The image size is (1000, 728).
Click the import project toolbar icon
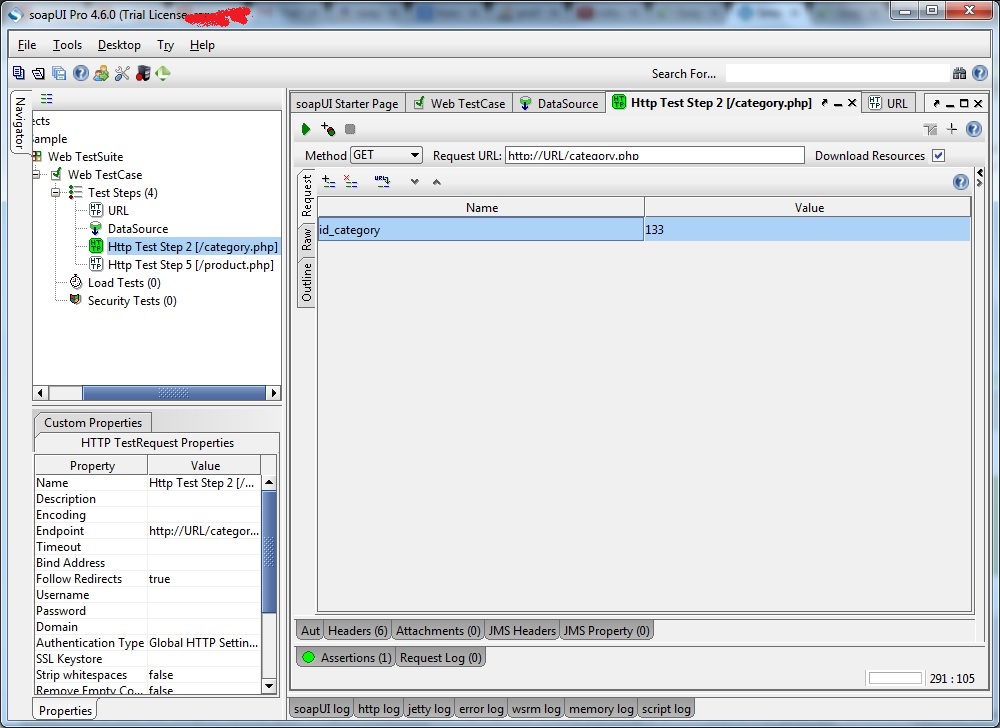(x=39, y=73)
